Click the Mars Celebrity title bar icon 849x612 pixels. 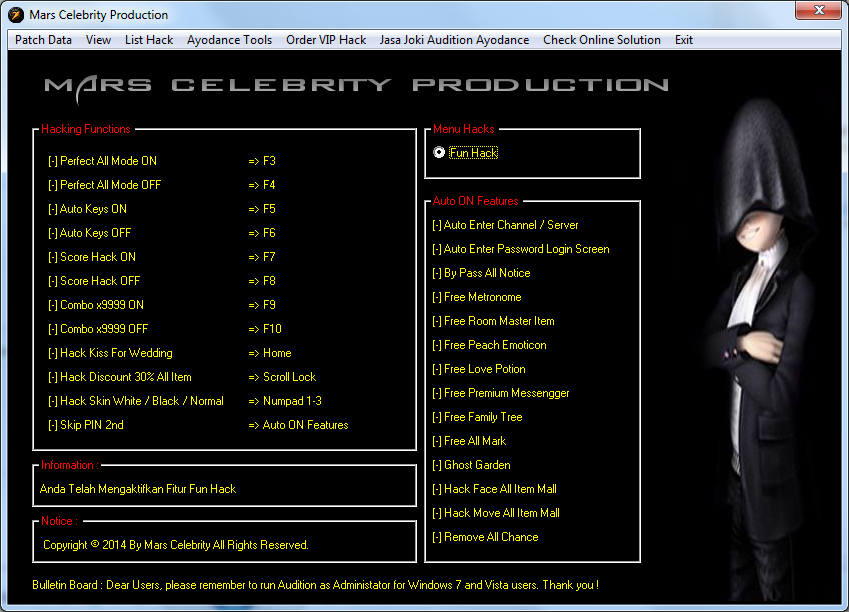[16, 15]
